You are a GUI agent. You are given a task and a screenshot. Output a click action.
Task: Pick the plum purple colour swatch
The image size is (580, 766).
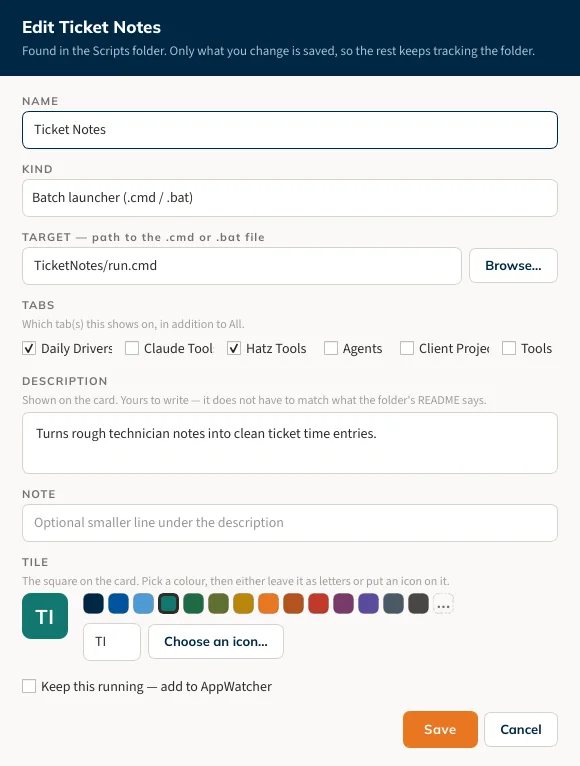344,604
